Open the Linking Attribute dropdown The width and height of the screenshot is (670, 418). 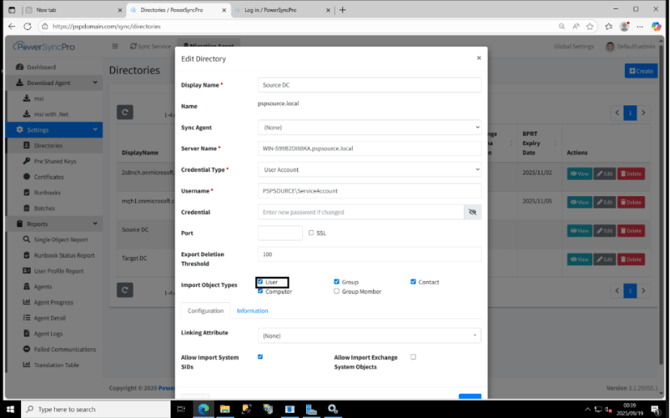[370, 336]
